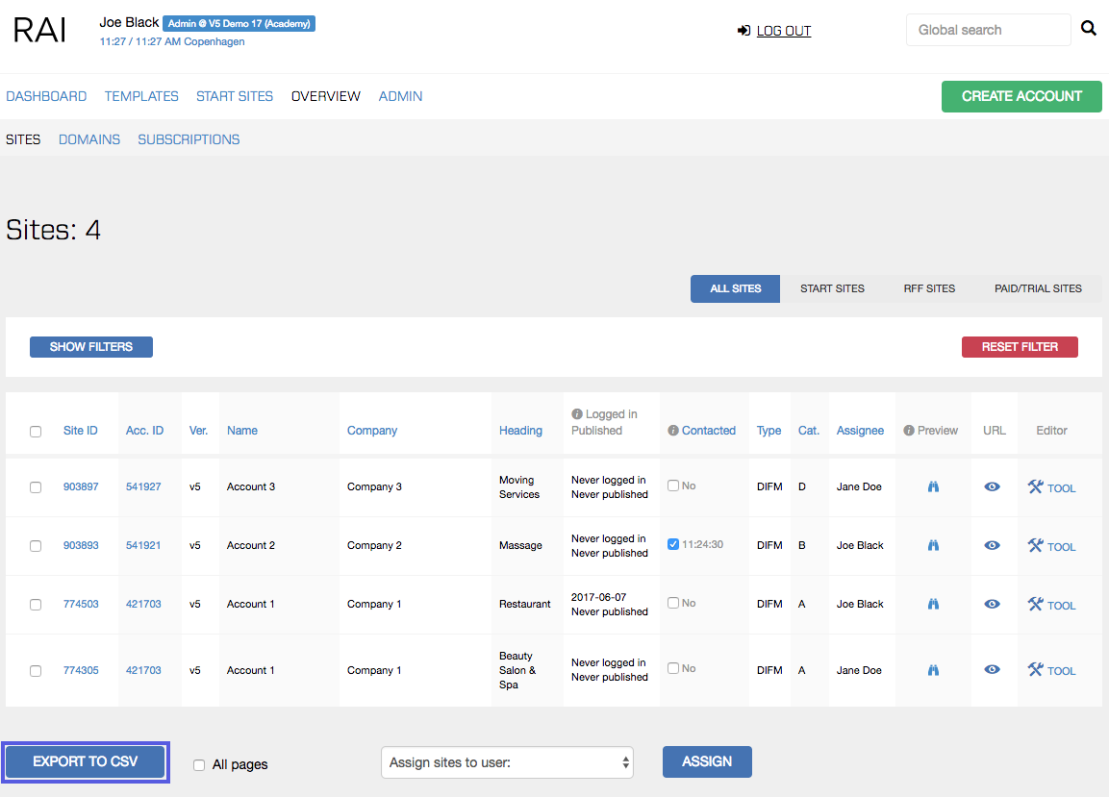Select RFF SITES filter tab

(x=929, y=289)
